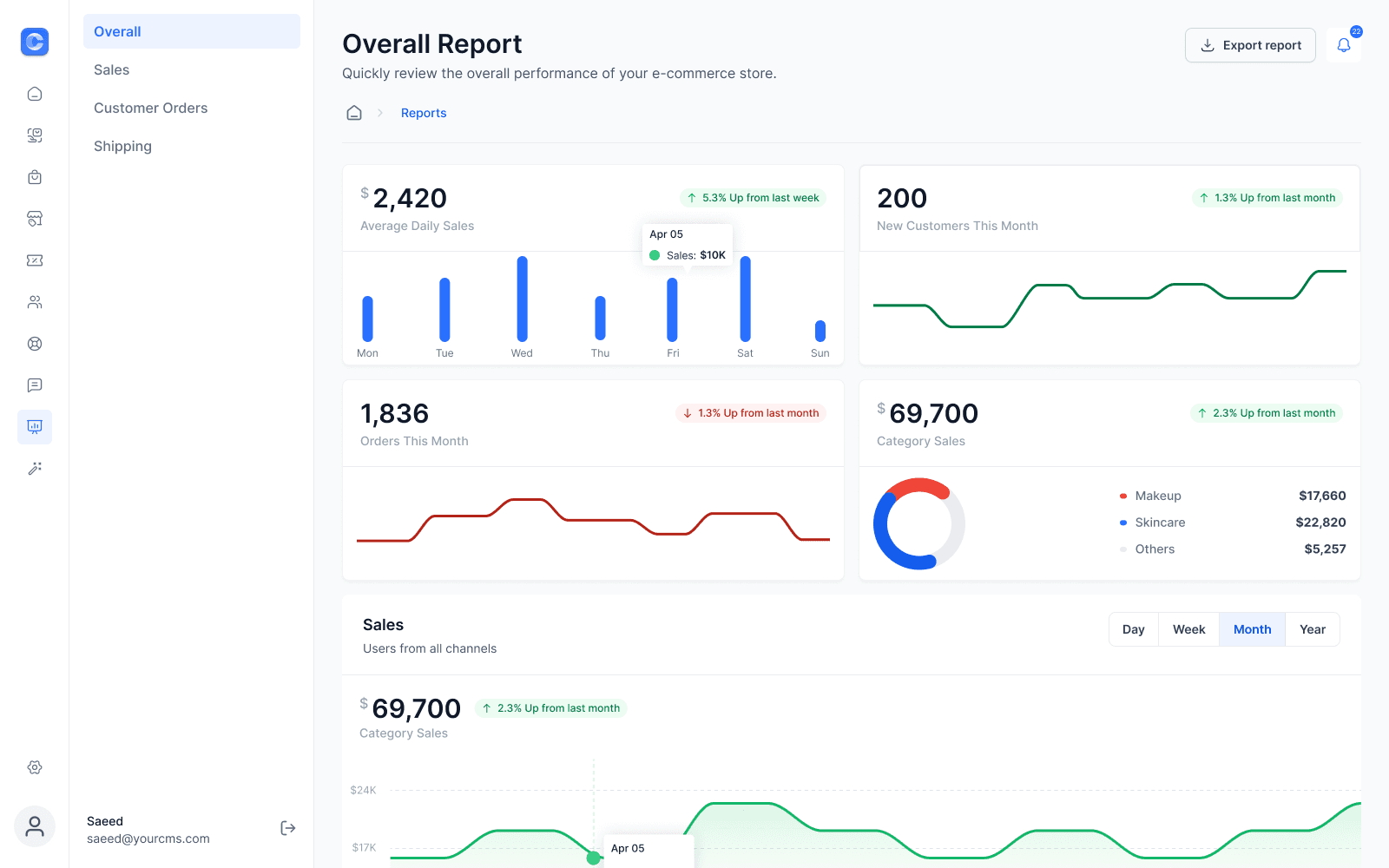Screen dimensions: 1389x868
Task: Click the category sales donut chart
Action: tap(919, 523)
